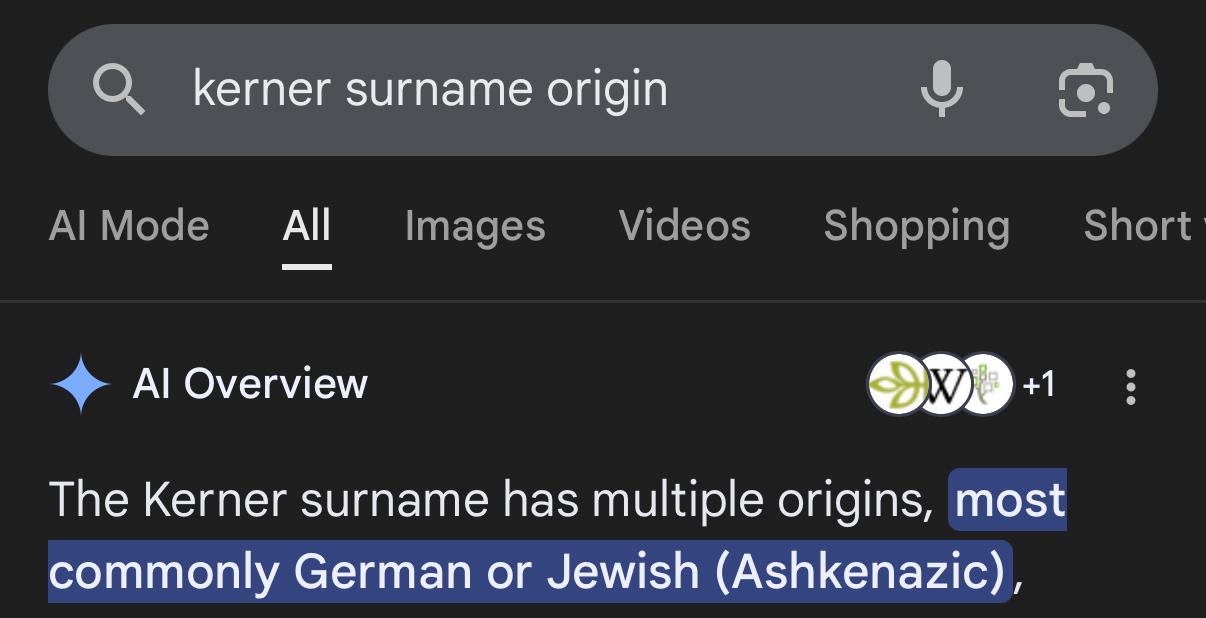The height and width of the screenshot is (618, 1206).
Task: Open the Videos tab
Action: [684, 226]
